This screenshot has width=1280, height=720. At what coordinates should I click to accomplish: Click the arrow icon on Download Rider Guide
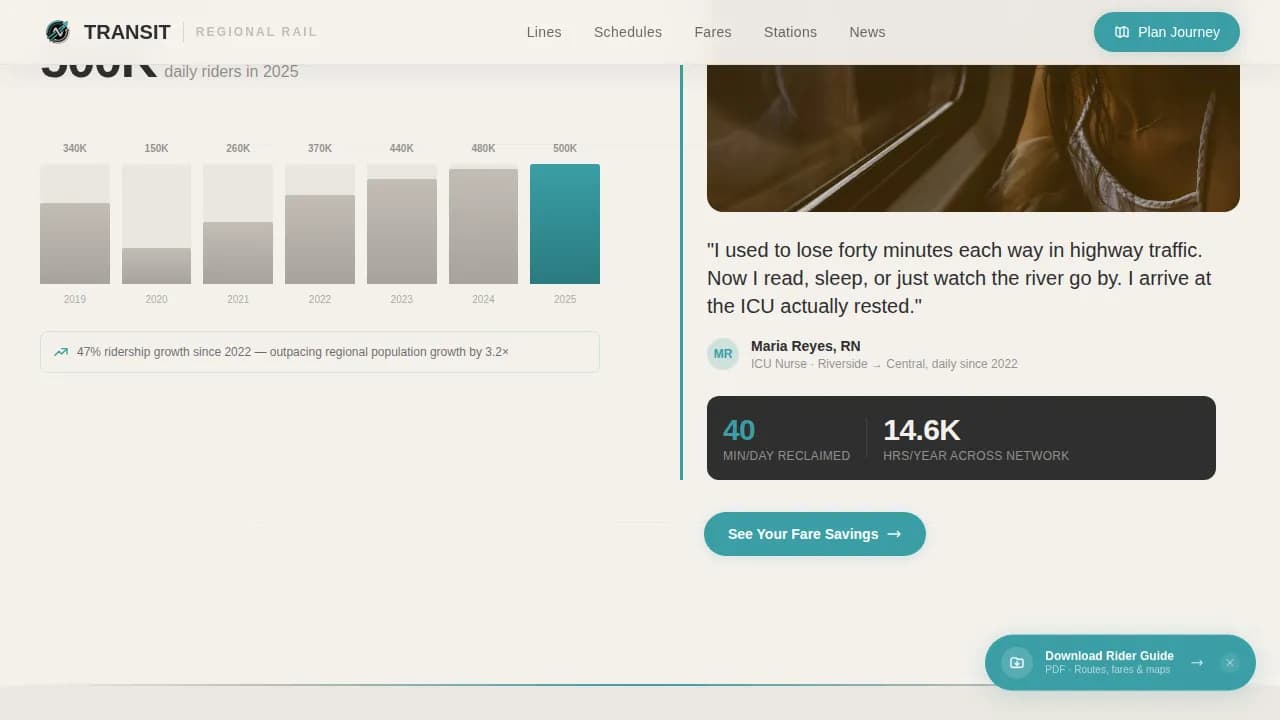click(1197, 662)
